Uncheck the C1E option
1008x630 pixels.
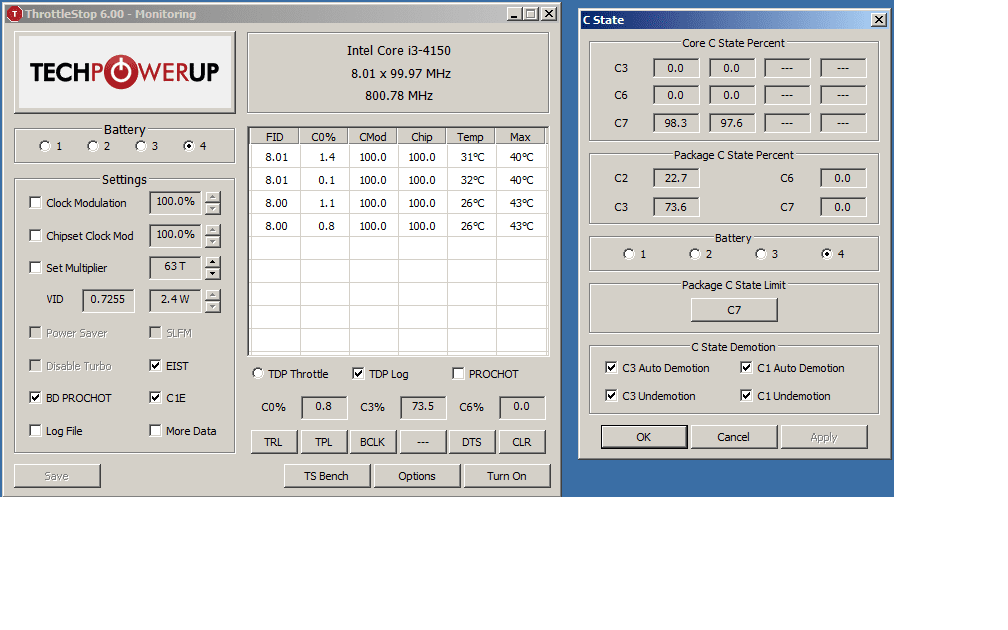coord(155,397)
